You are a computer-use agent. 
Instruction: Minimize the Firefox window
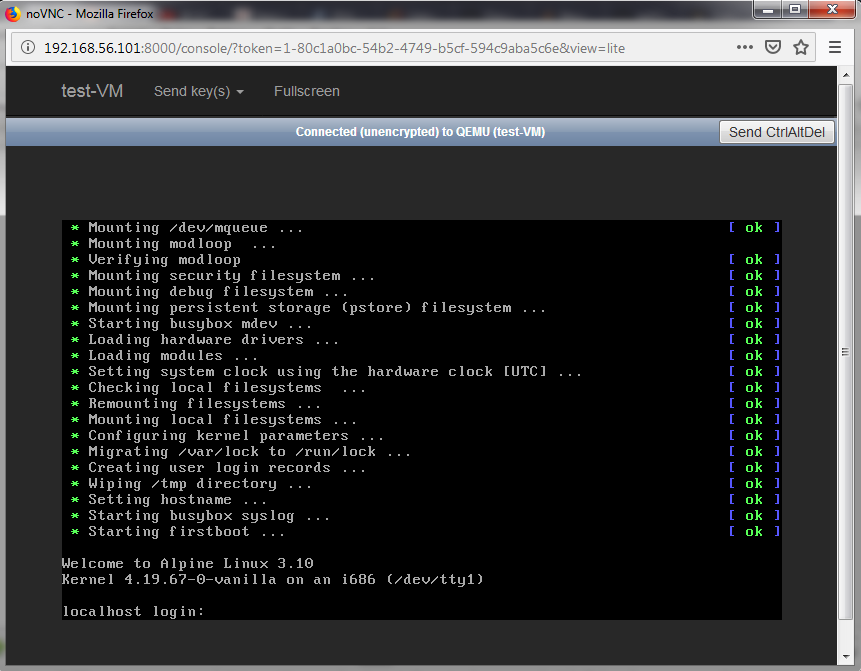(x=769, y=11)
